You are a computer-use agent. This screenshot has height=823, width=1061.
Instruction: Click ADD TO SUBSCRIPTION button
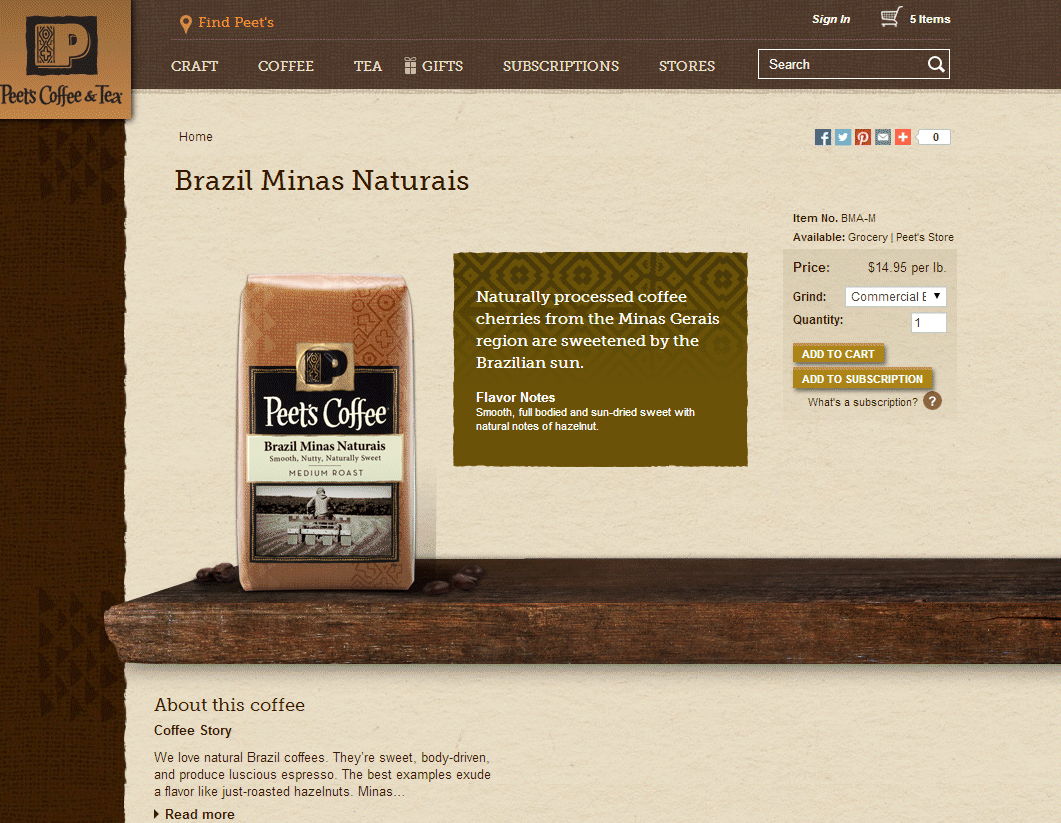click(x=862, y=379)
